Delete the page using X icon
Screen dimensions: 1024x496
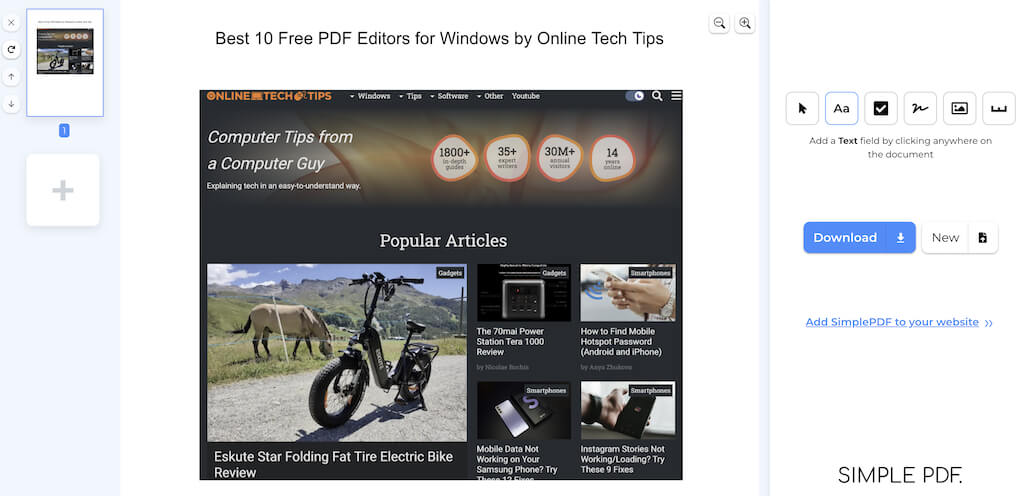click(11, 22)
